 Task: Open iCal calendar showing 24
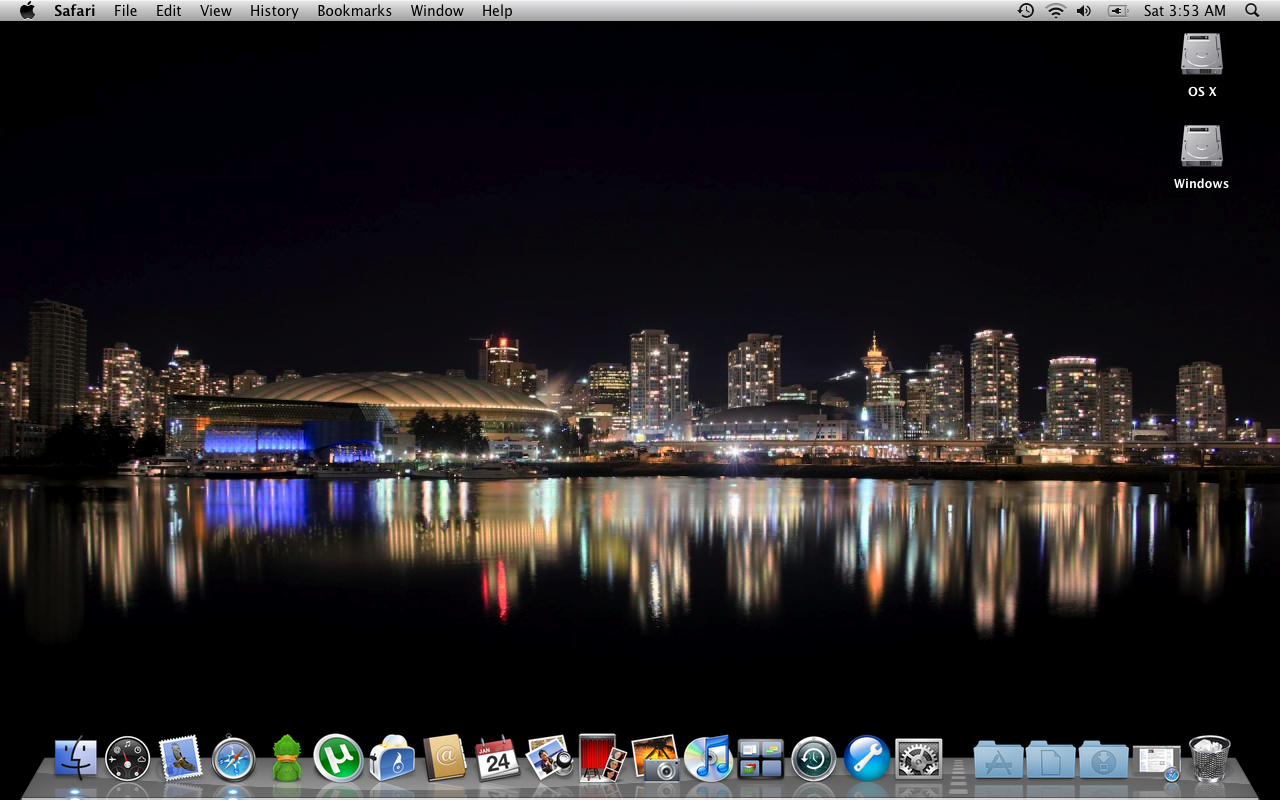pos(497,759)
